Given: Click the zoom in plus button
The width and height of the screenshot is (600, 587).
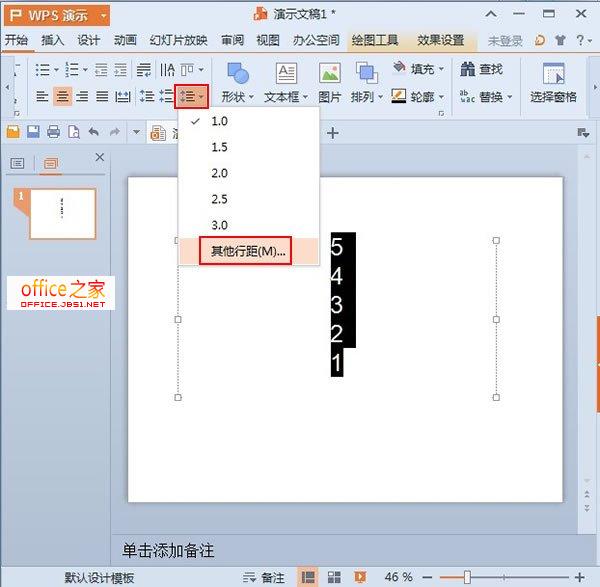Looking at the screenshot, I should click(580, 577).
